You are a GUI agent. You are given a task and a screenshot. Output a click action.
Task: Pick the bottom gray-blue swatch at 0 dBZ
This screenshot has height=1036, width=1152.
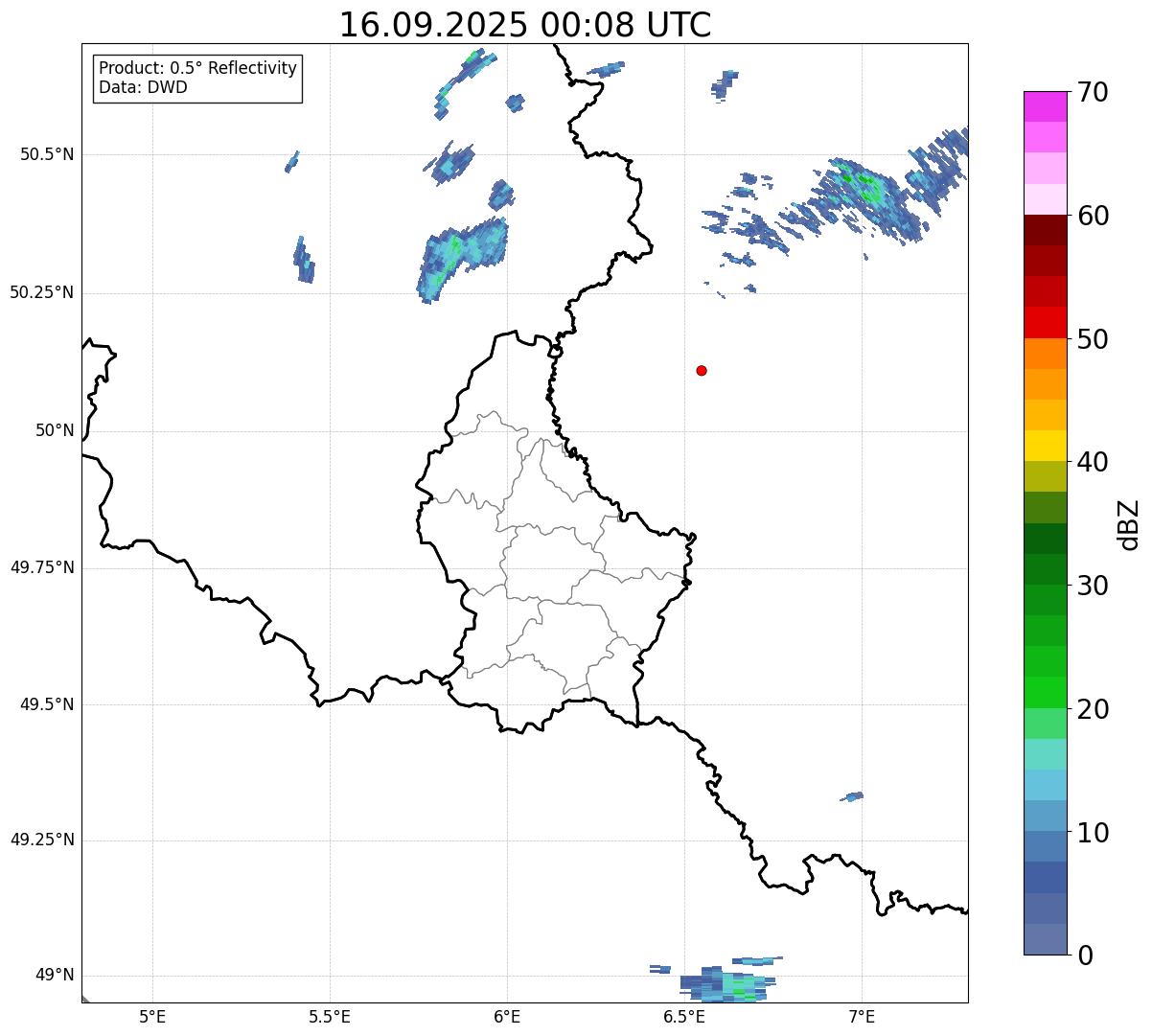[x=1046, y=939]
